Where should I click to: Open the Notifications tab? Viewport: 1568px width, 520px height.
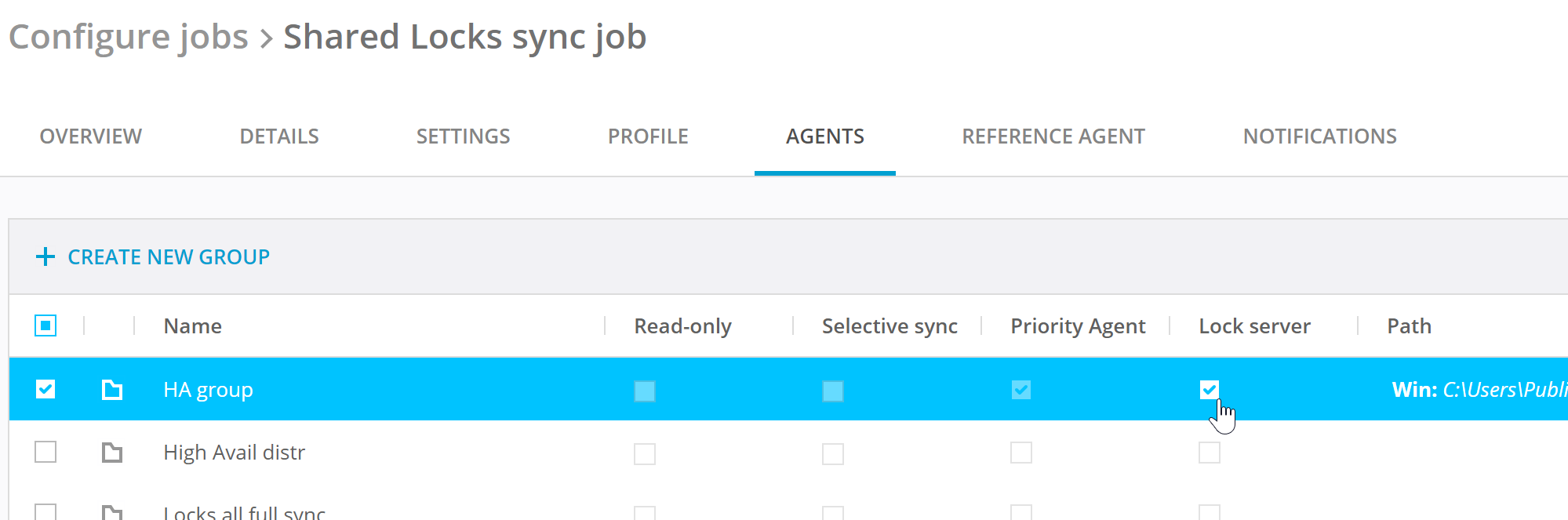tap(1319, 136)
